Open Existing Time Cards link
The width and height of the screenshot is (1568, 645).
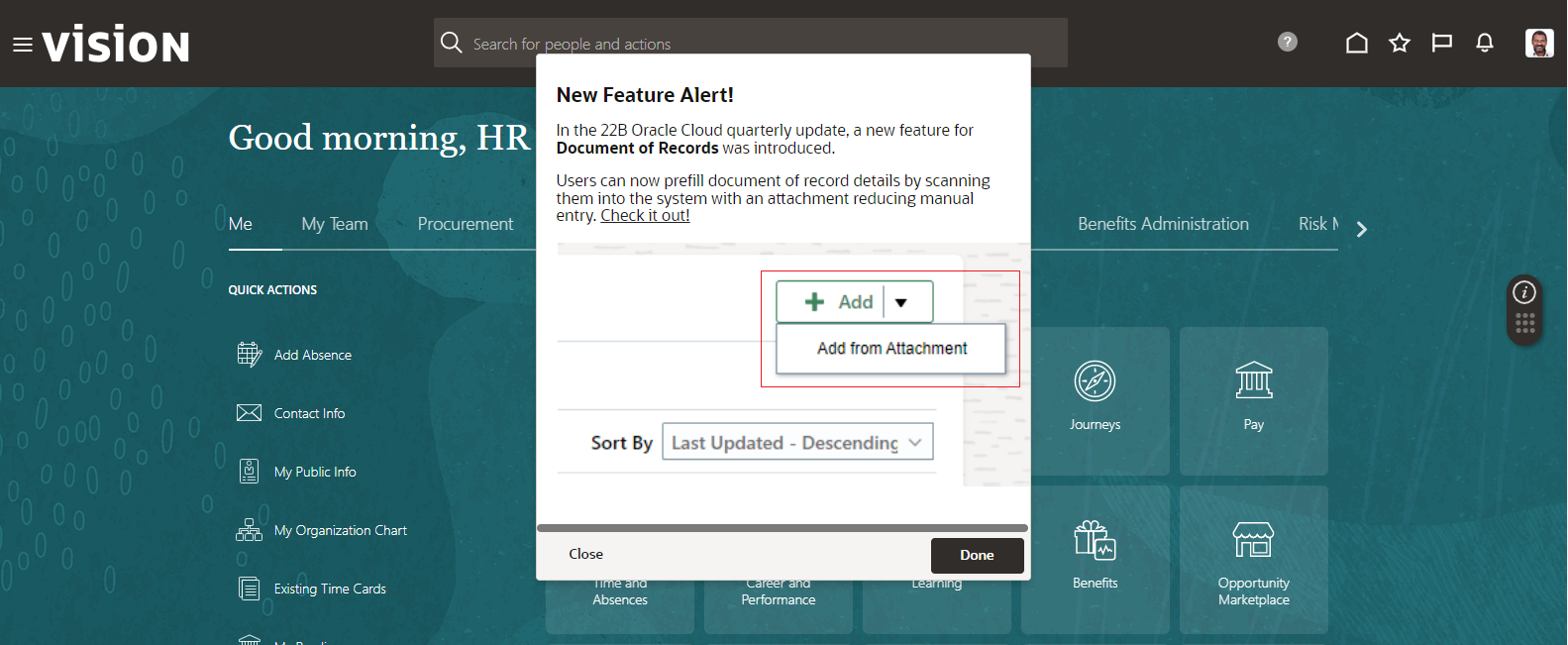(x=330, y=589)
